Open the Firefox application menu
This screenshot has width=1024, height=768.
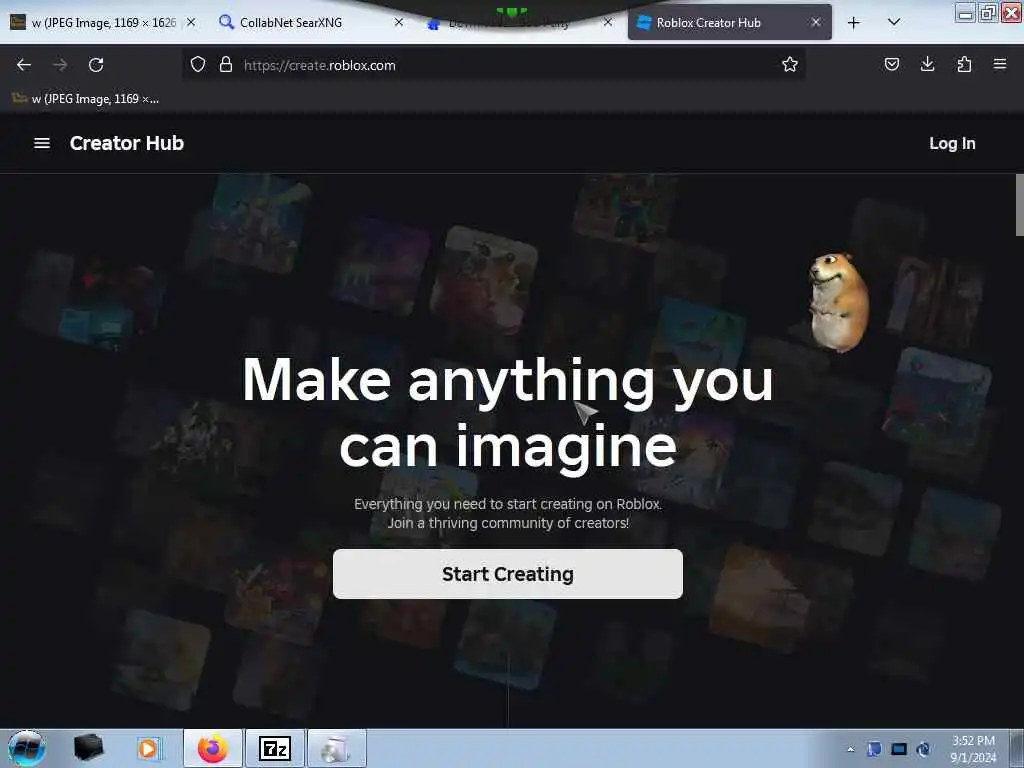(1000, 64)
